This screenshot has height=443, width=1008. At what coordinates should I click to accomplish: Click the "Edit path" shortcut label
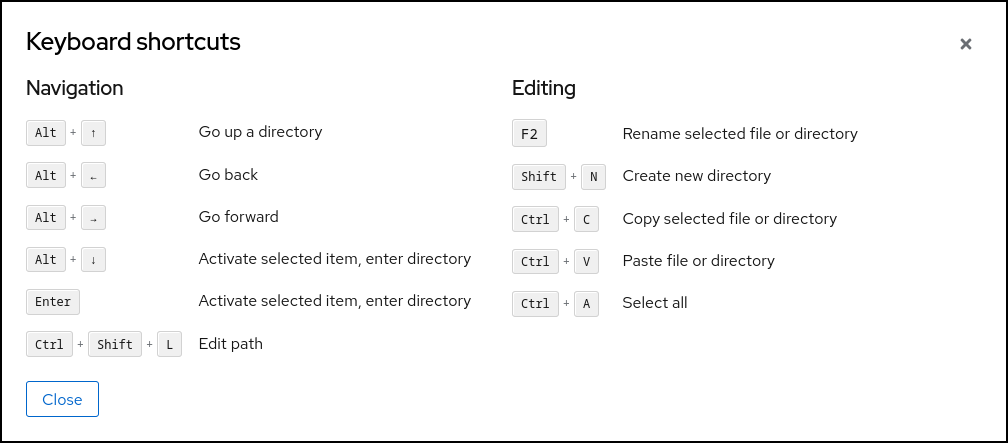point(231,344)
